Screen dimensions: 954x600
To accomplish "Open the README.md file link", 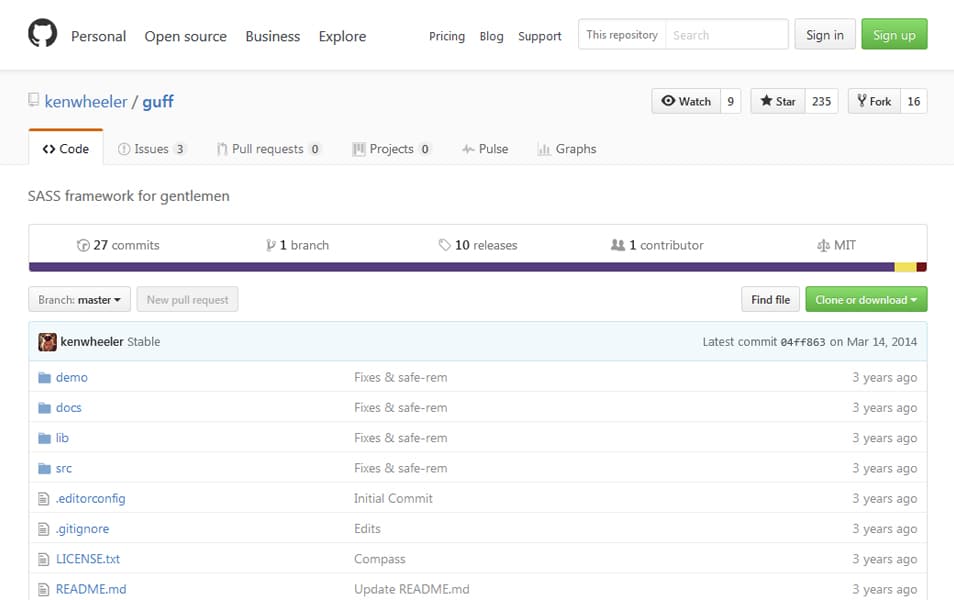I will tap(93, 588).
